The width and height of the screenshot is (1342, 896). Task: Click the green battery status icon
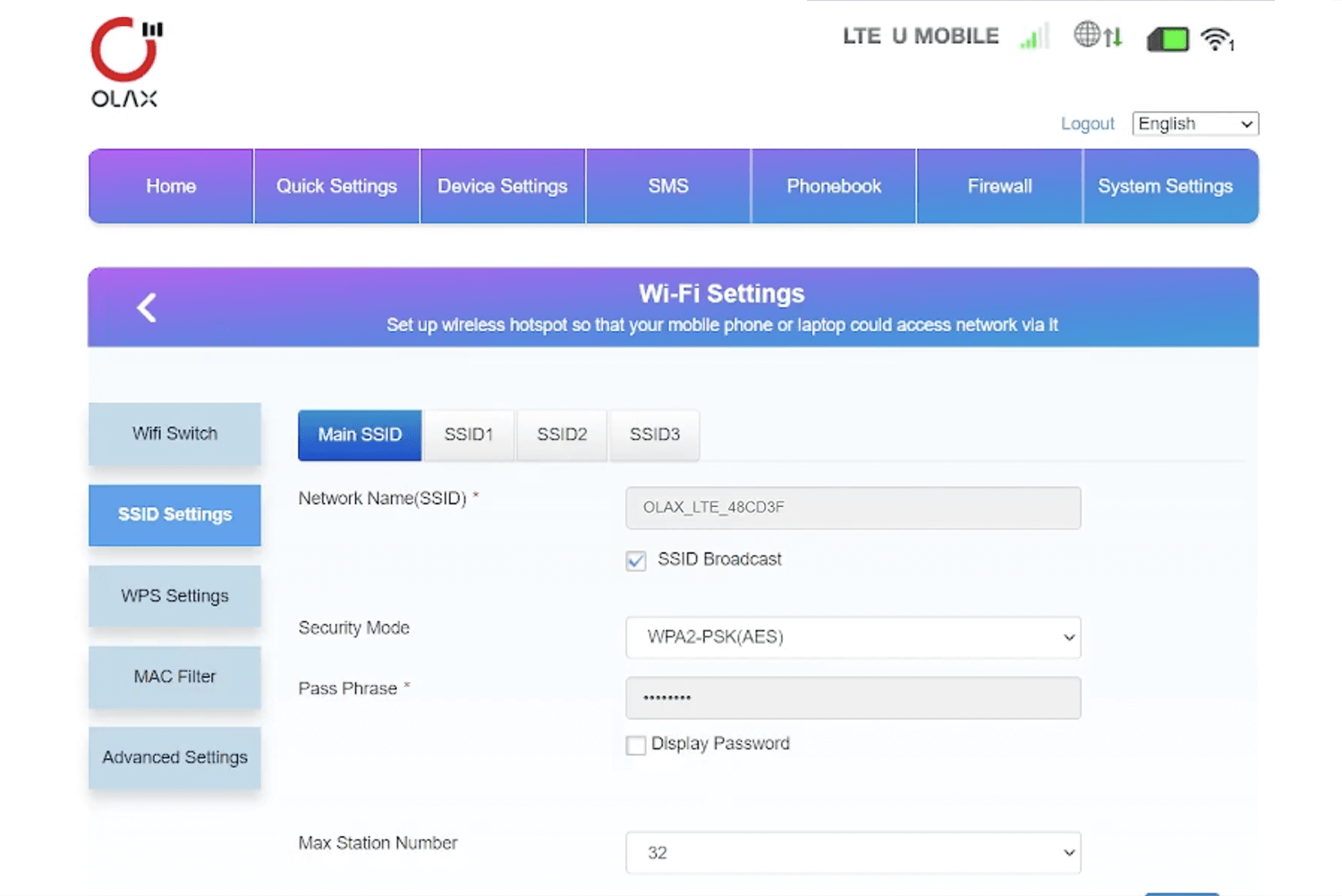pos(1168,39)
